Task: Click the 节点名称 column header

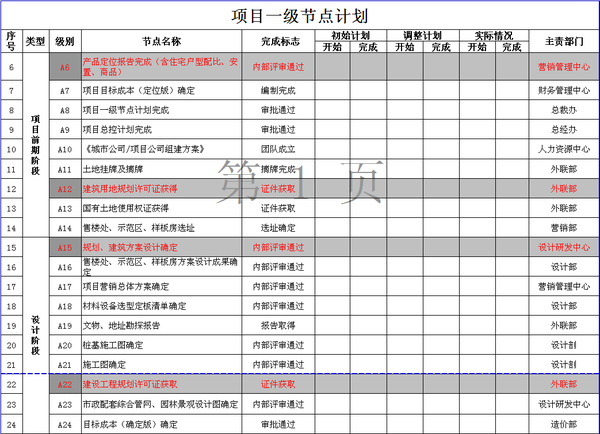Action: coord(161,41)
